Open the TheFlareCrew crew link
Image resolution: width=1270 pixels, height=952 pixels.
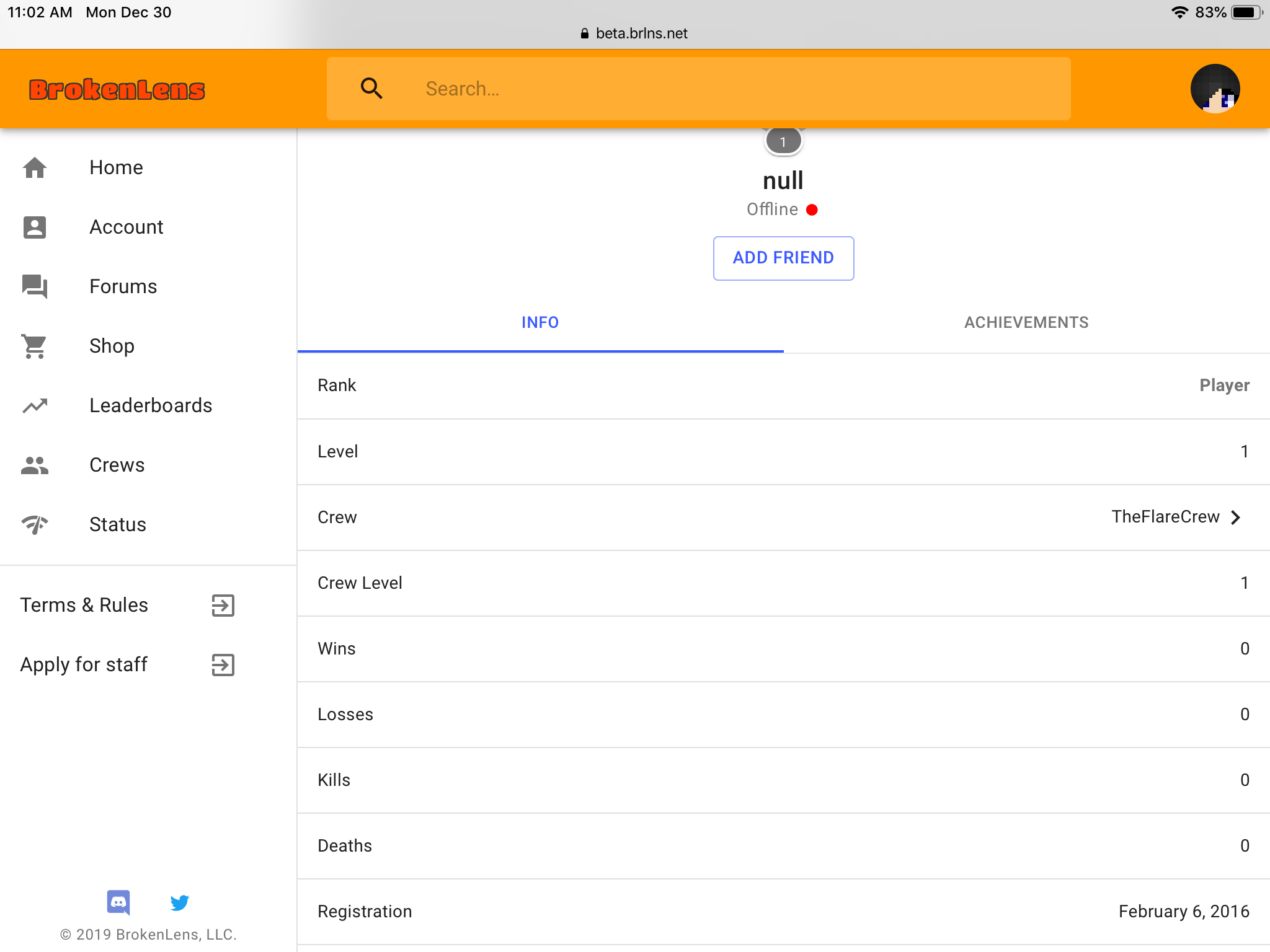(1165, 517)
